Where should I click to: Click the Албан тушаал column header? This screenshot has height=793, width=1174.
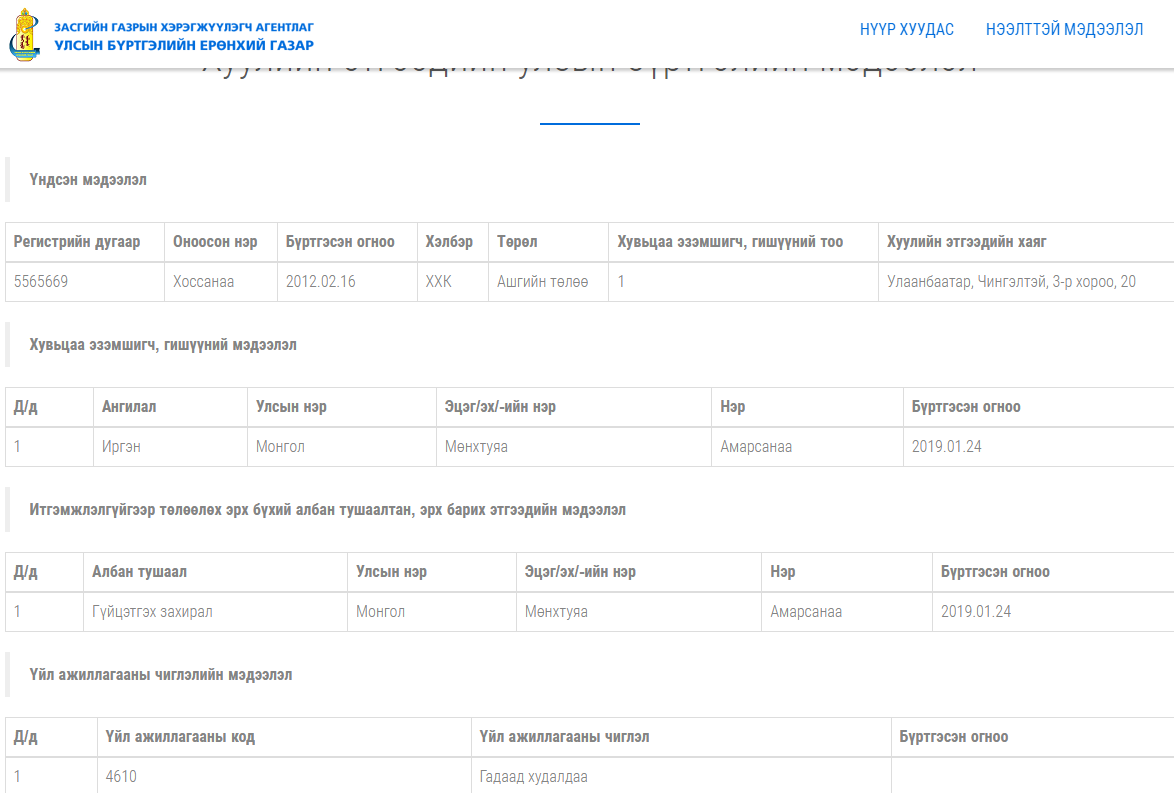139,572
